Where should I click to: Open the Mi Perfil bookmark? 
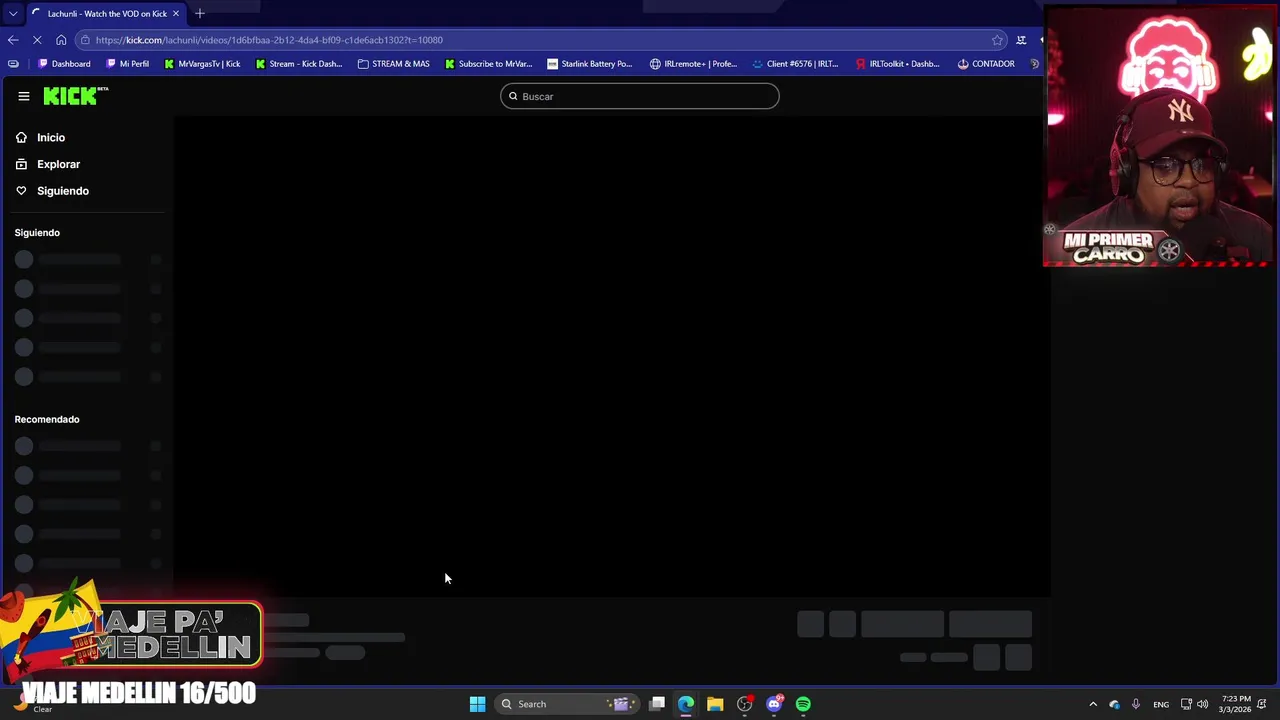[x=127, y=64]
